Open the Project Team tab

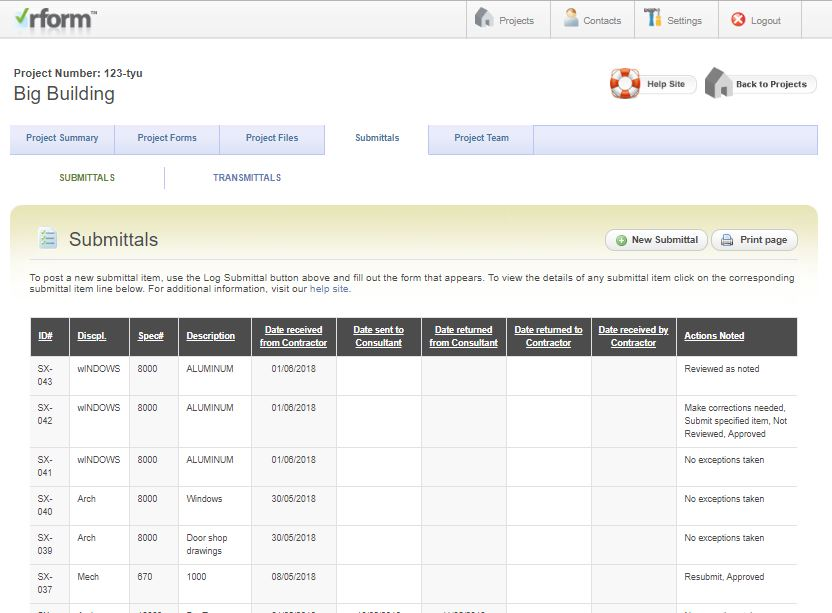(x=479, y=139)
